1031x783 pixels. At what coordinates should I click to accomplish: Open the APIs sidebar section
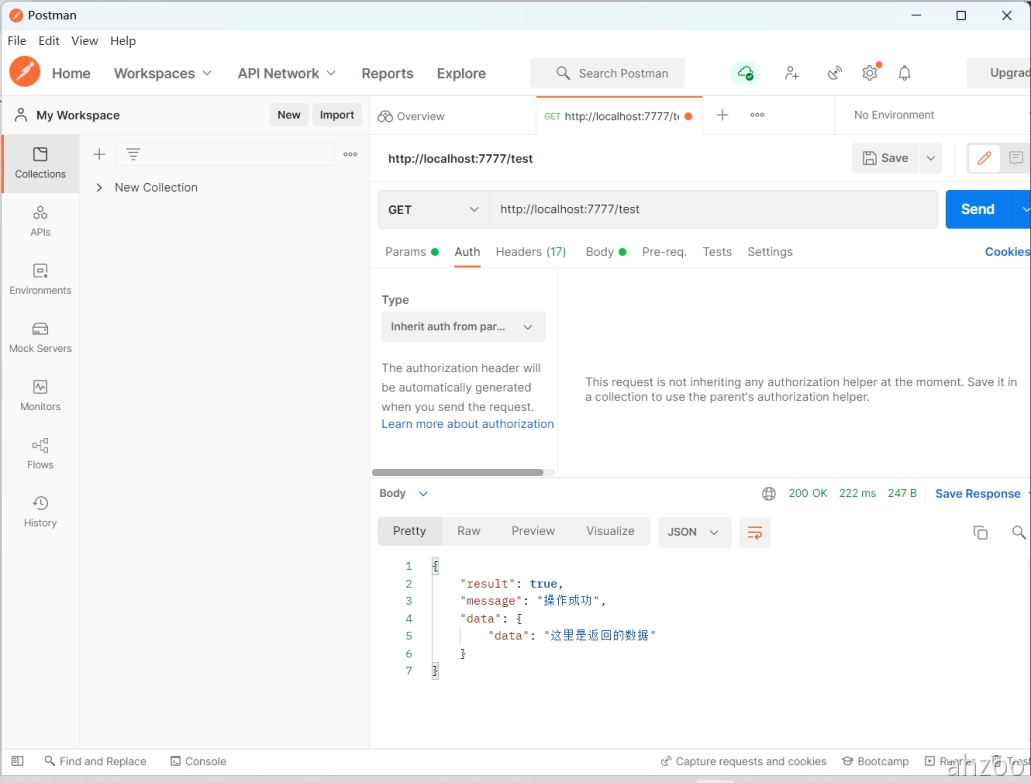(x=40, y=220)
